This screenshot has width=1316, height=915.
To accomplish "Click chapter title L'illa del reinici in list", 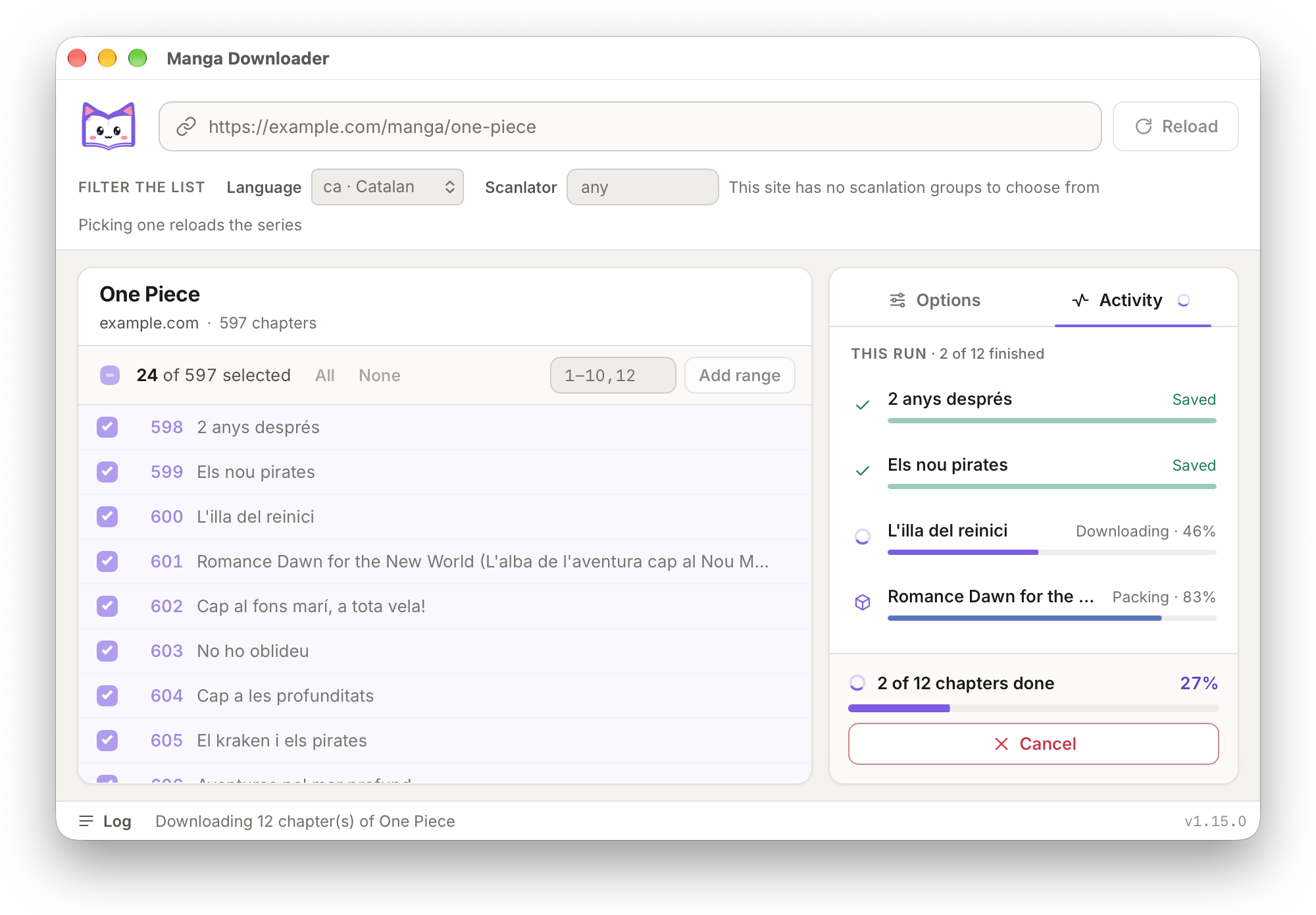I will click(255, 517).
